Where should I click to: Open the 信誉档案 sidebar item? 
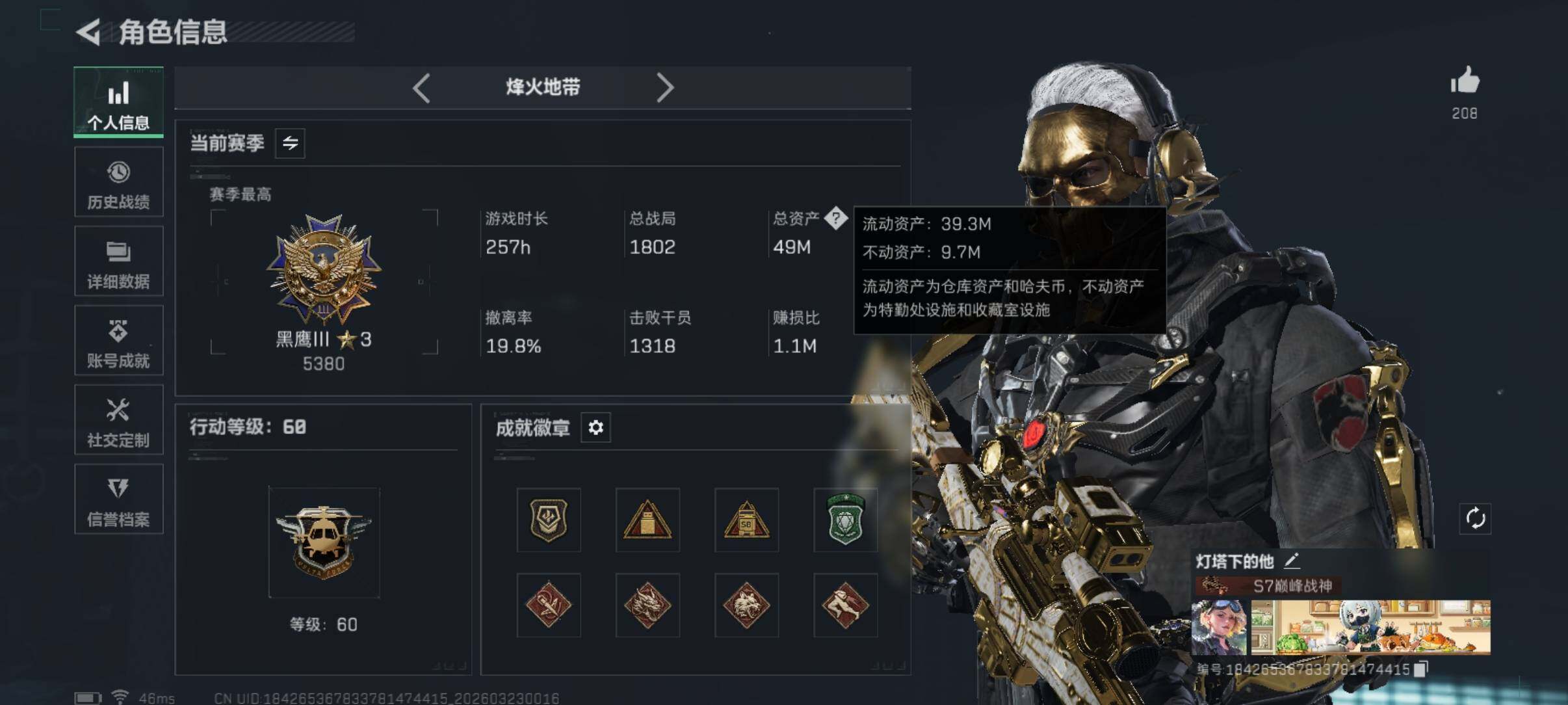[x=118, y=499]
